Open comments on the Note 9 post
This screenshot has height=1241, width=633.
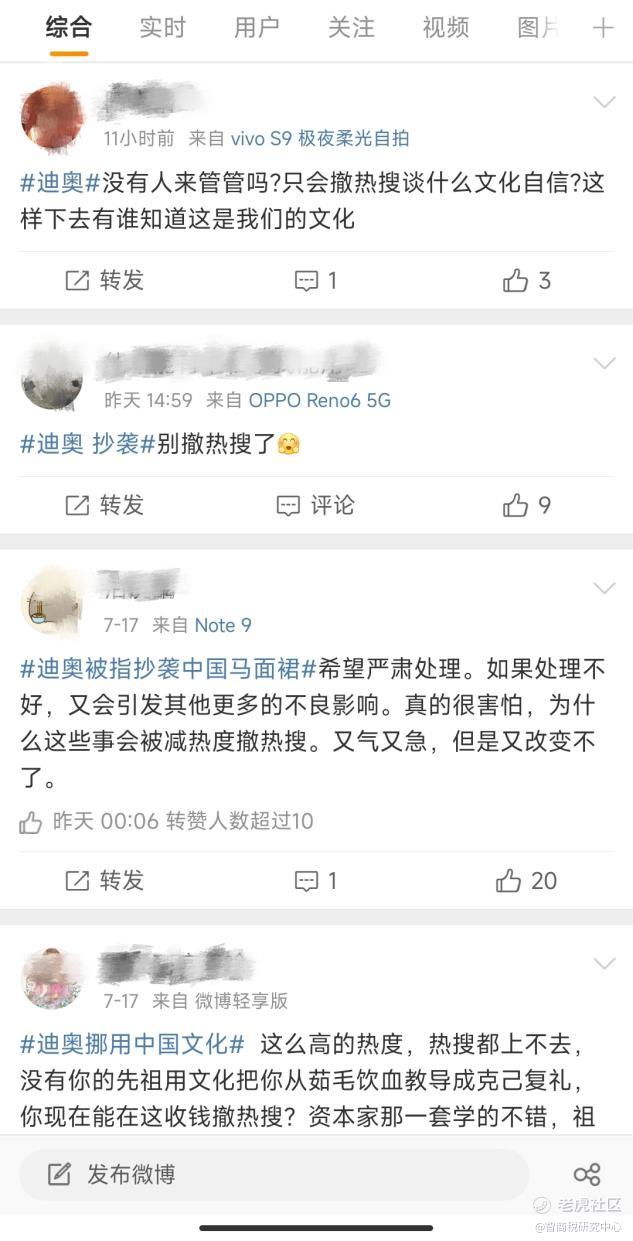coord(316,881)
